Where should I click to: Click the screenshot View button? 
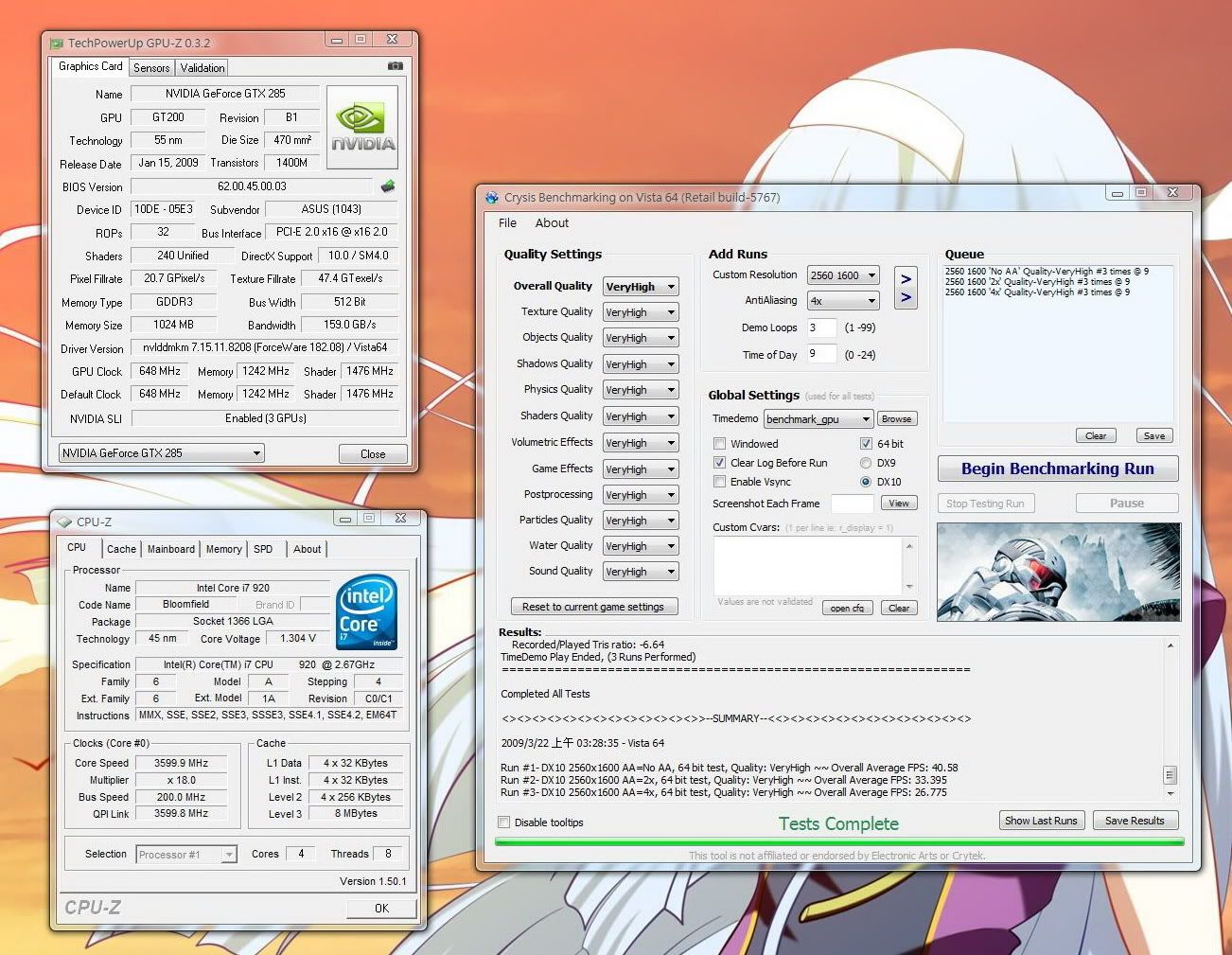[x=899, y=504]
